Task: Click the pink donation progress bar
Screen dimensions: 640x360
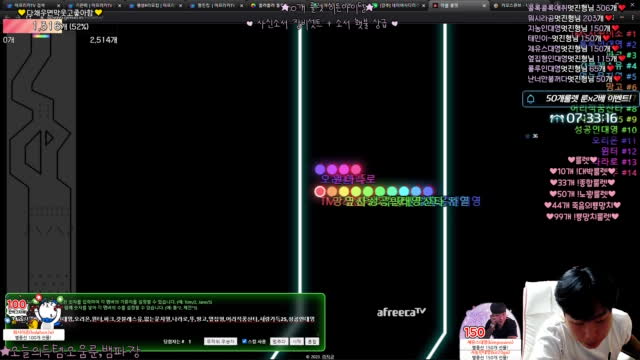Action: [33, 27]
